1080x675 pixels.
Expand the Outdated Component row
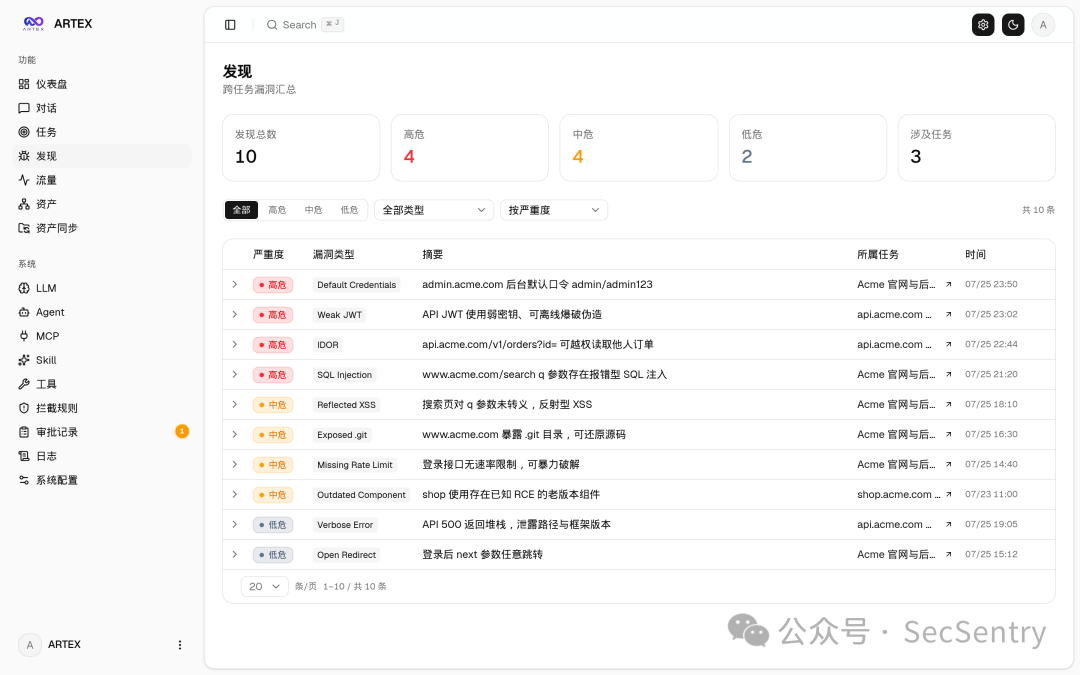[x=235, y=495]
